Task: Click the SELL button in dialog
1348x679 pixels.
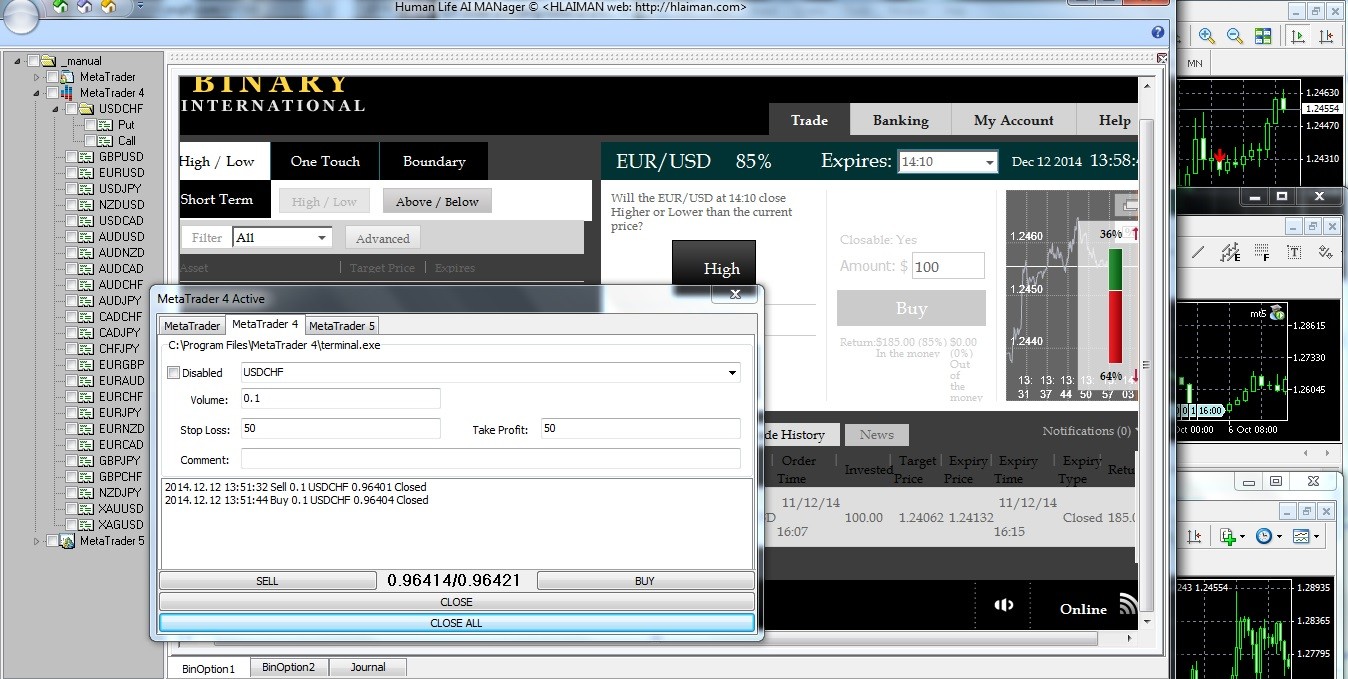Action: [x=267, y=581]
